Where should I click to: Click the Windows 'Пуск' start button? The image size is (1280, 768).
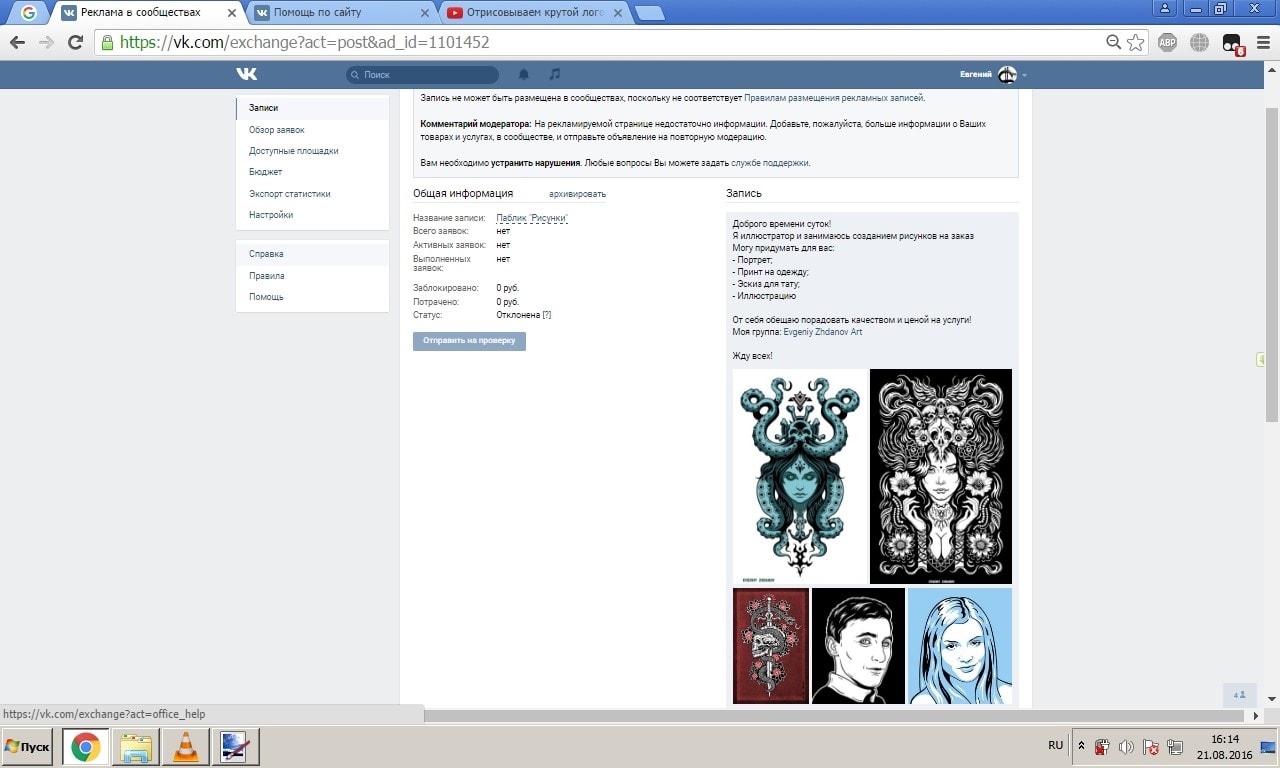(27, 747)
